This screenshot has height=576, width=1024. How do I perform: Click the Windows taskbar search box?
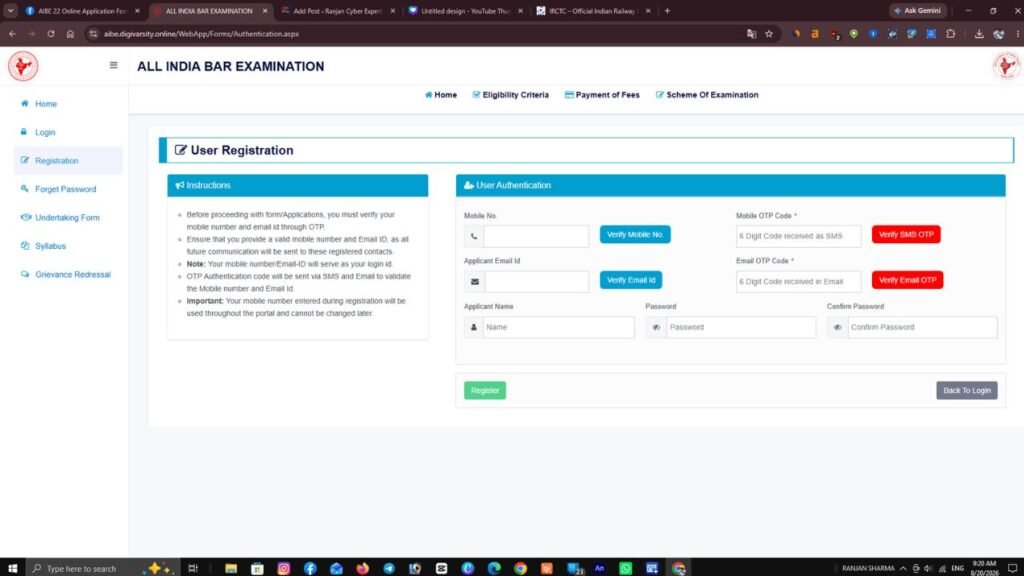coord(101,568)
